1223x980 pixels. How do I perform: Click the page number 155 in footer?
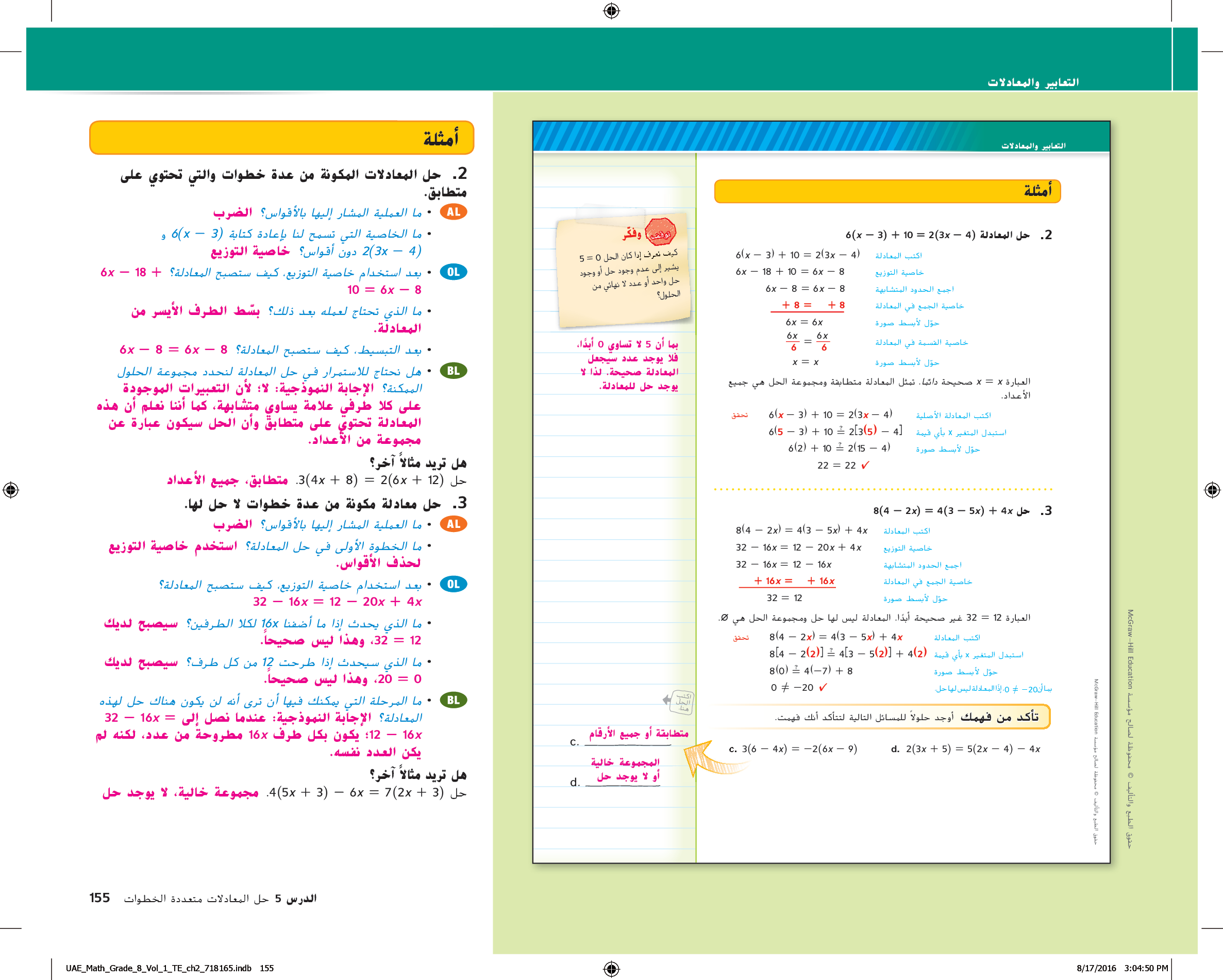(x=99, y=898)
